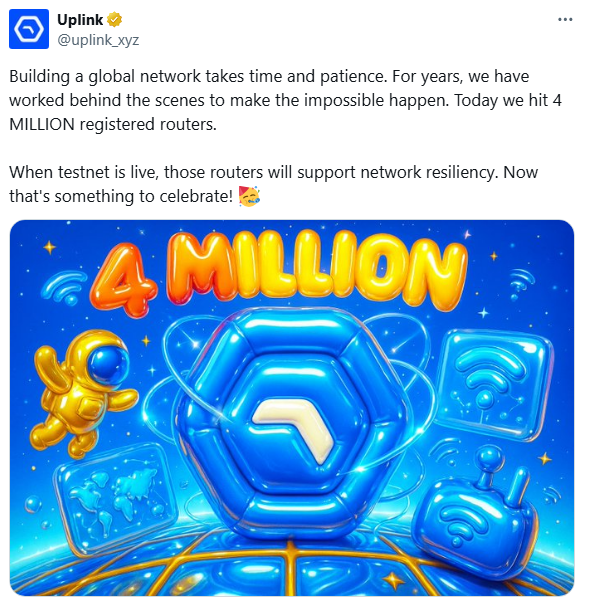This screenshot has height=606, width=590.
Task: Open the Uplink profile avatar
Action: 29,29
